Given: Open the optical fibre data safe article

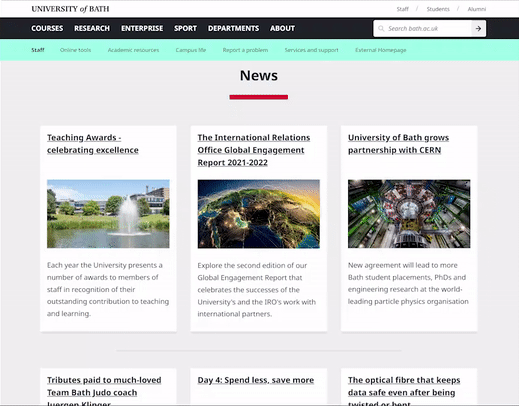Looking at the screenshot, I should tap(404, 392).
